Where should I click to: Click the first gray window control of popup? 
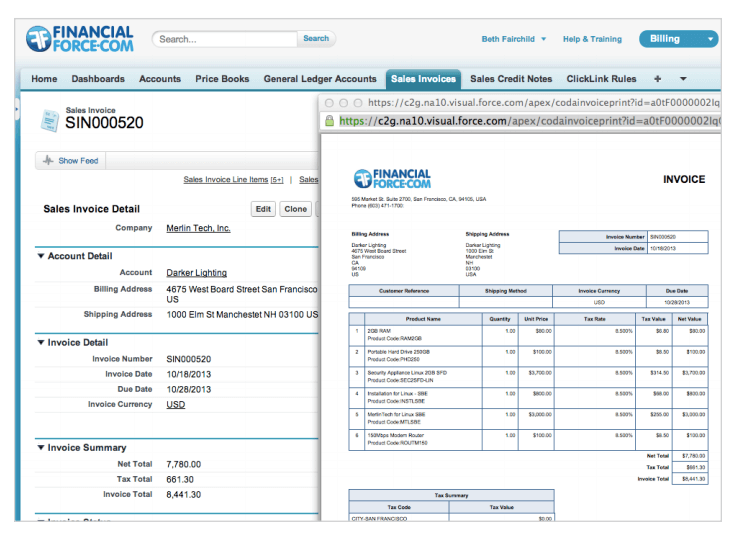tap(329, 103)
